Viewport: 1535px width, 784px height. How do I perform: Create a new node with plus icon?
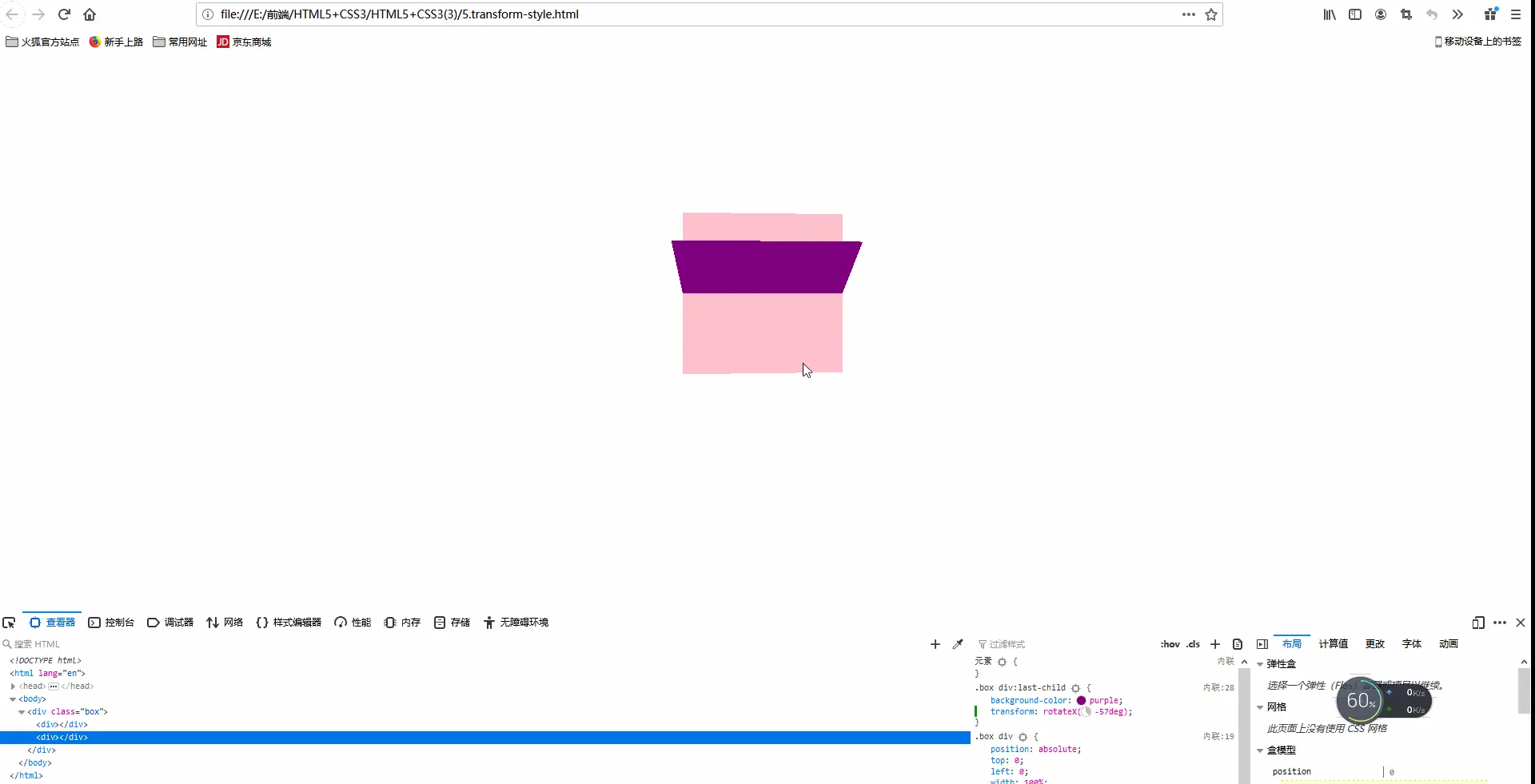point(935,644)
